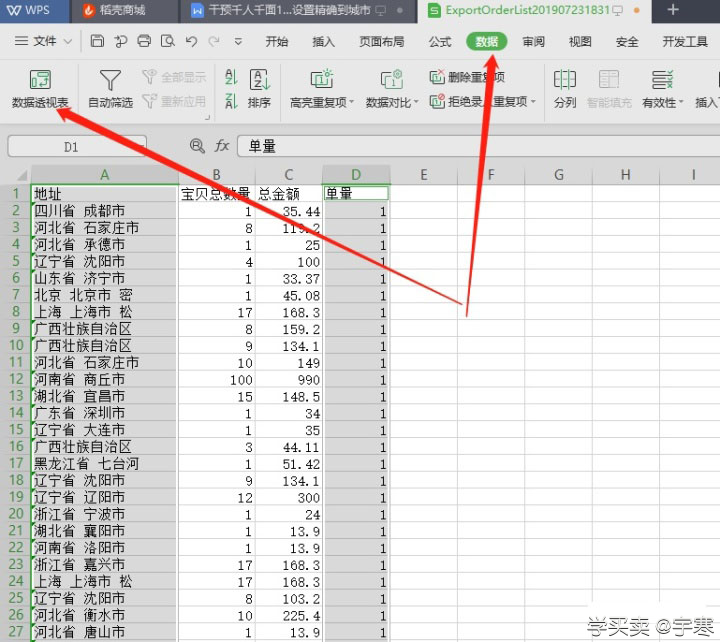Click Remove Duplicates (删除重复项)
Screen dimensions: 720x642
point(467,77)
